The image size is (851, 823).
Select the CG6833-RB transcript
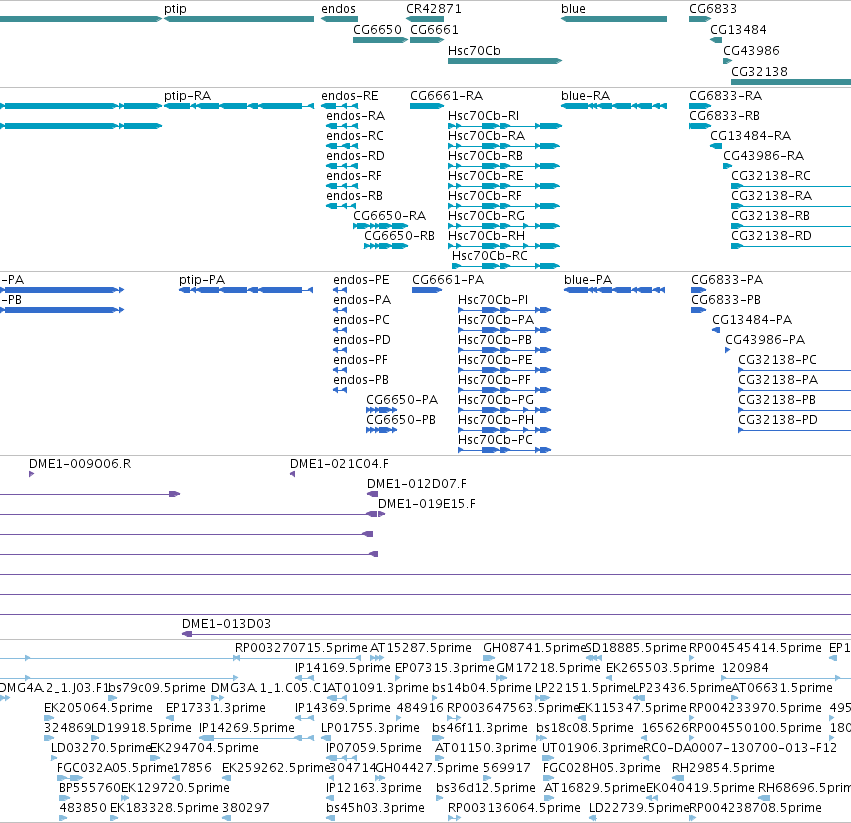[x=700, y=126]
